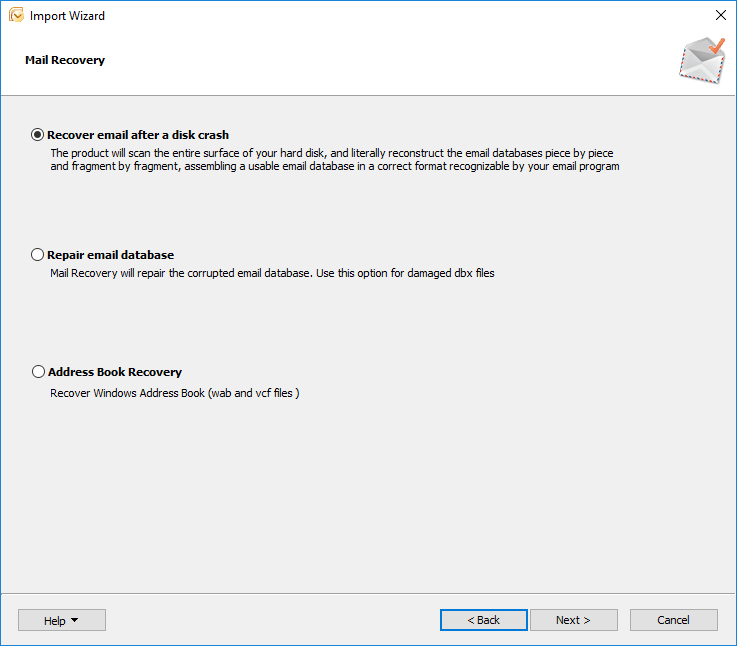This screenshot has height=646, width=737.
Task: Choose the 'Repair email database' radio button
Action: tap(38, 255)
